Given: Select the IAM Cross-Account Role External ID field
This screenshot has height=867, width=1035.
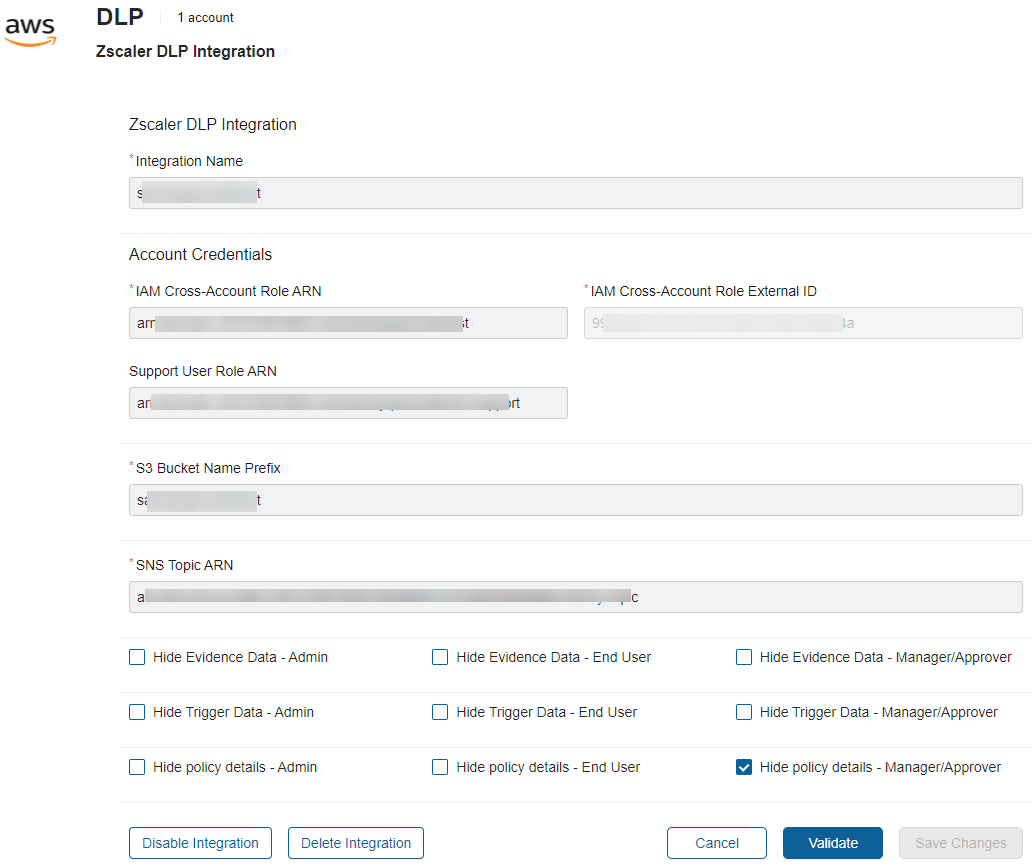Looking at the screenshot, I should [x=802, y=323].
